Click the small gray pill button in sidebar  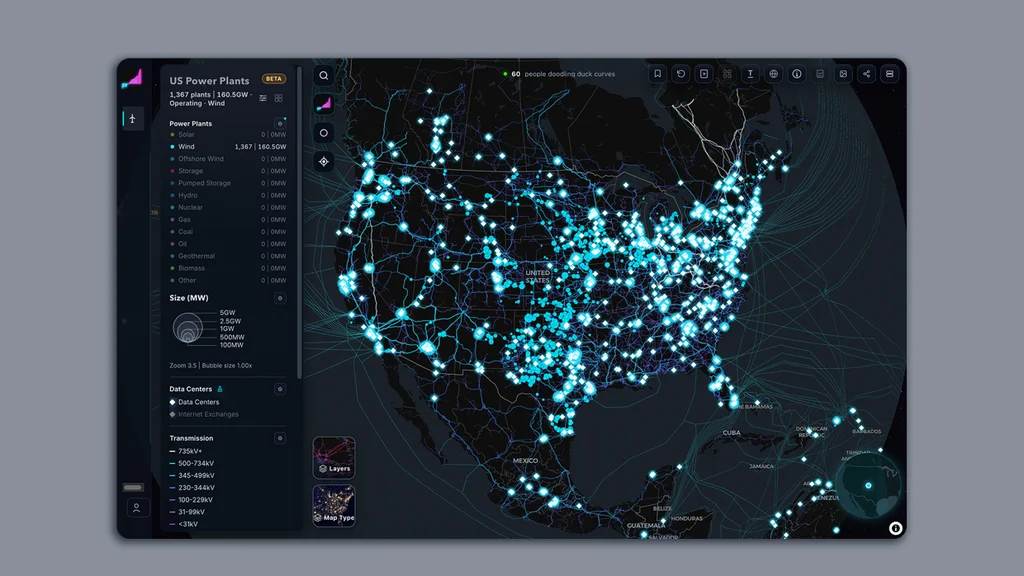point(133,487)
